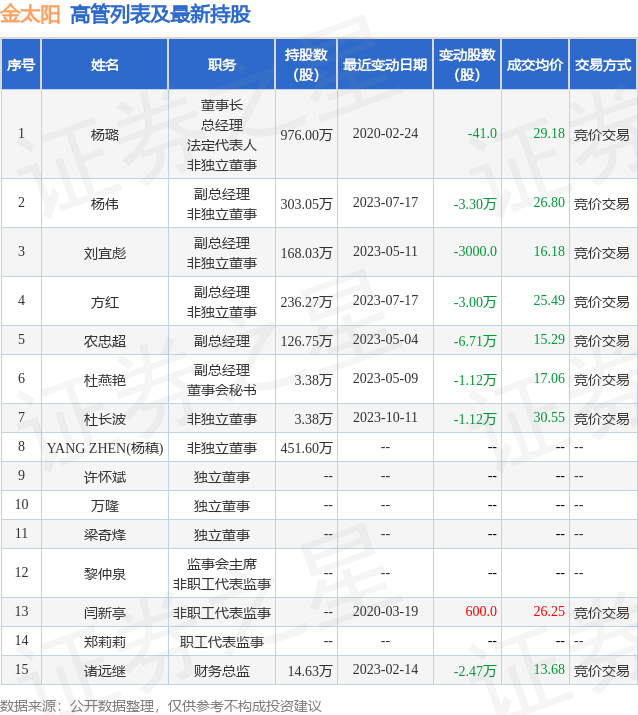Click the date 2023-05-09

point(385,378)
